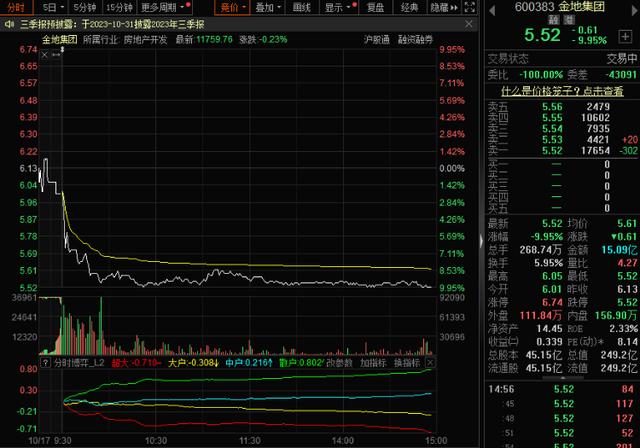Click the 大户 value label
The image size is (640, 448).
pos(193,363)
